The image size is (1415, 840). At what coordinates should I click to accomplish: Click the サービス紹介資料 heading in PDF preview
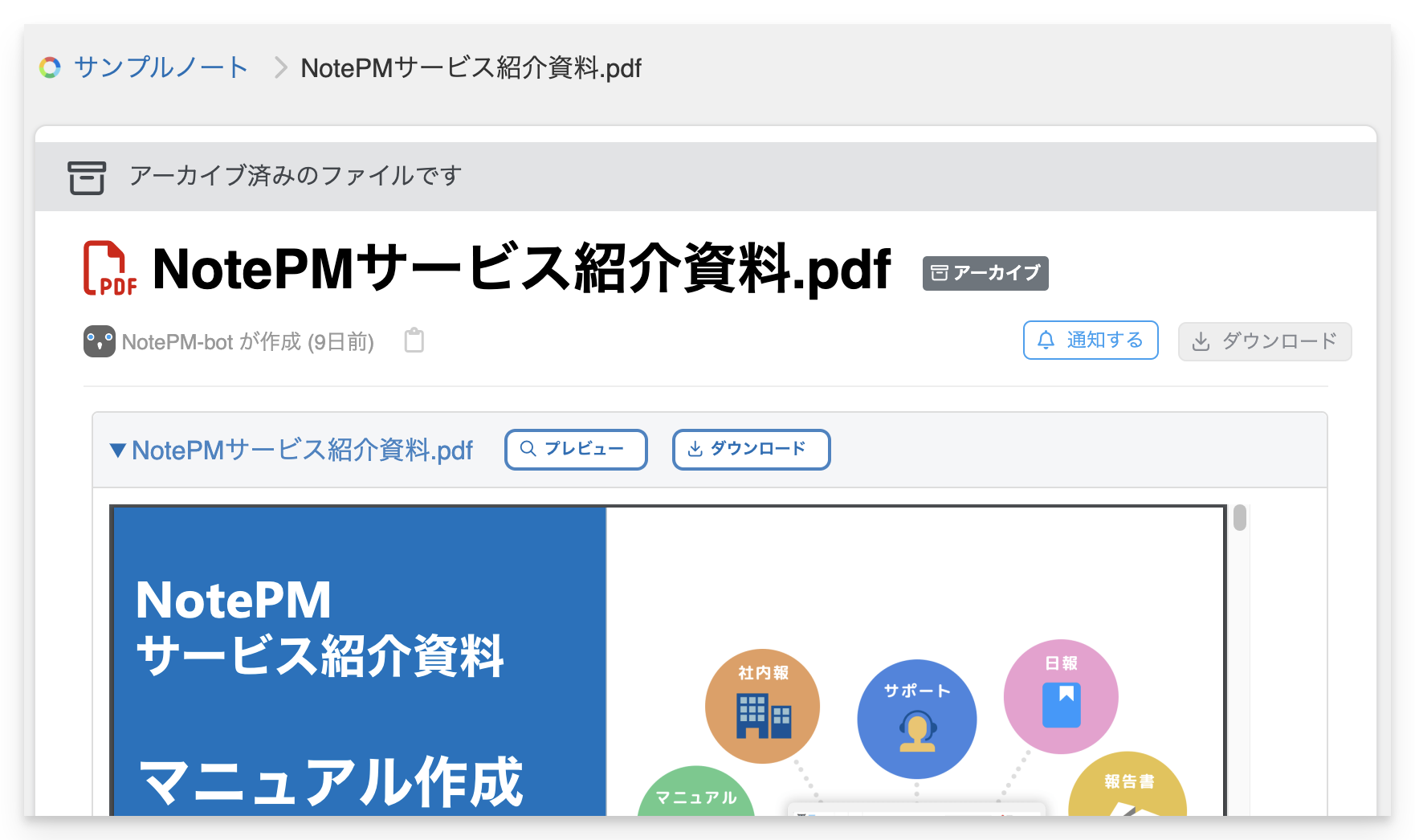click(320, 655)
